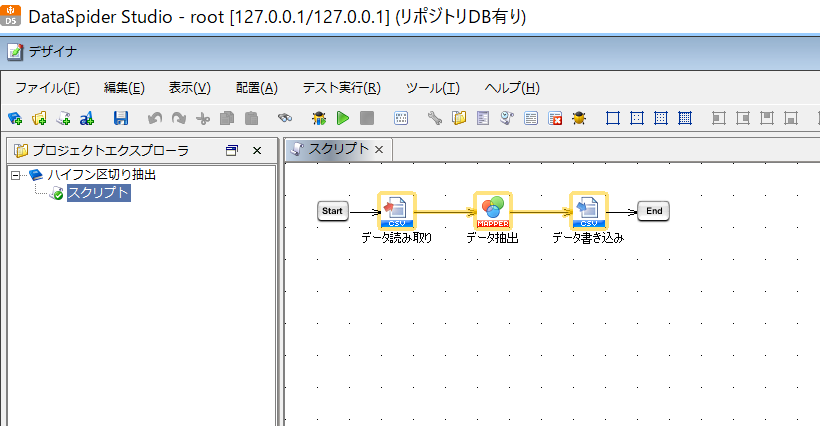Click the clock scheduler icon in toolbar
820x426 pixels.
point(507,118)
